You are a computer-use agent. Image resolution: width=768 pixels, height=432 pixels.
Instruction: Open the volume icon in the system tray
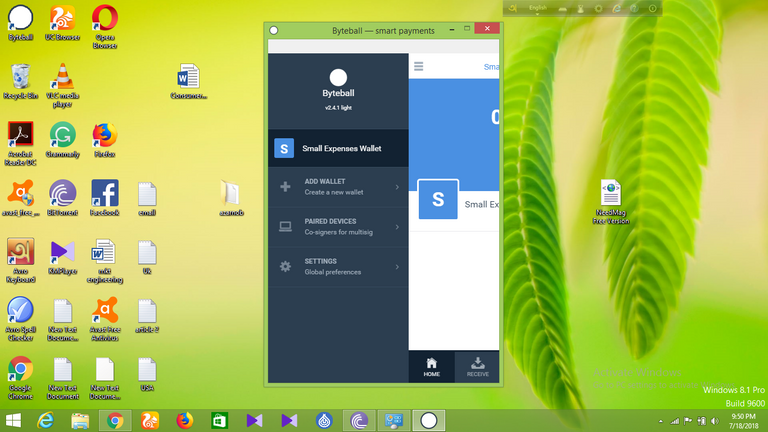pos(715,421)
